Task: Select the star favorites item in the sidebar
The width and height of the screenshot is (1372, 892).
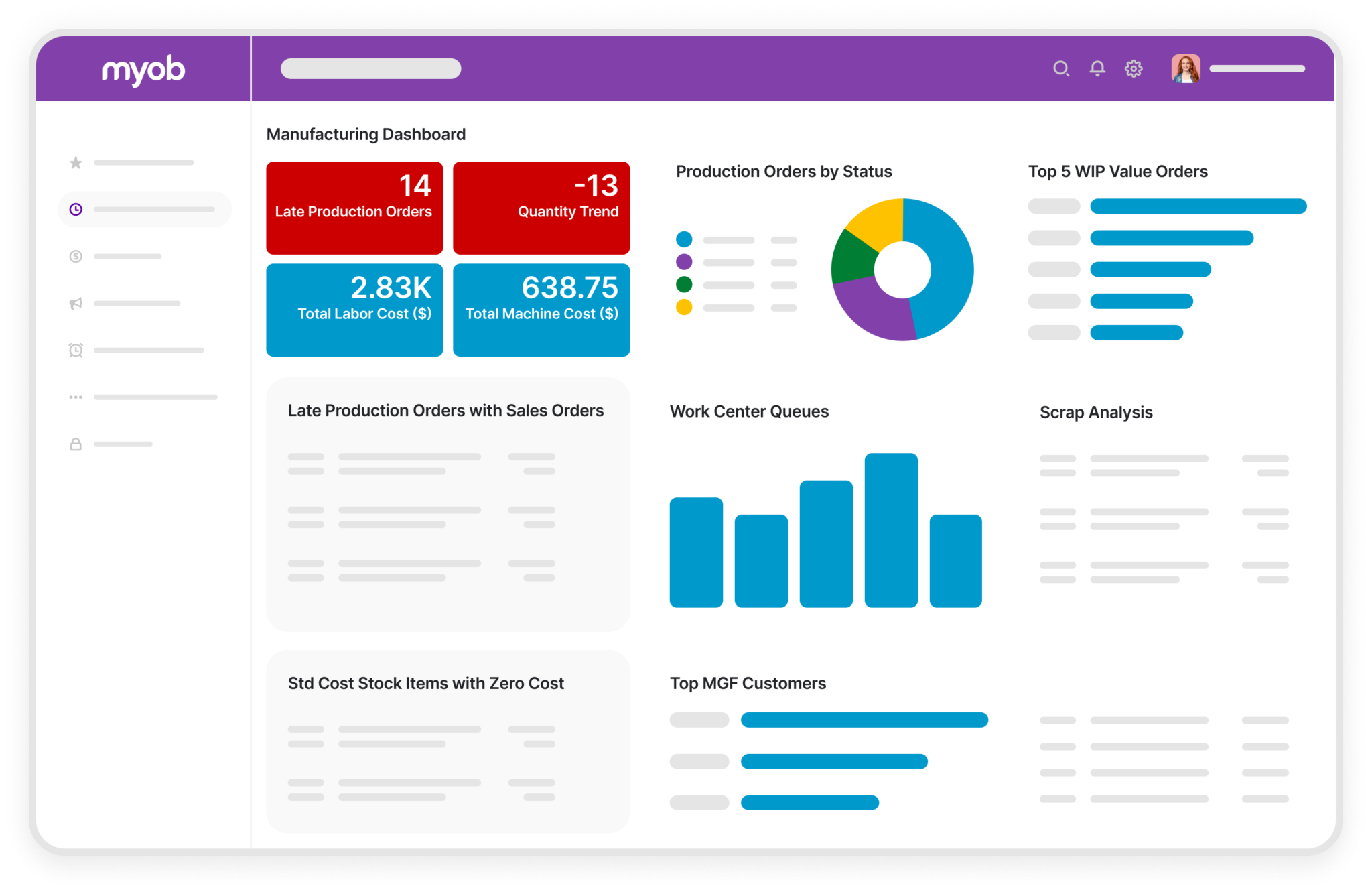Action: point(76,162)
